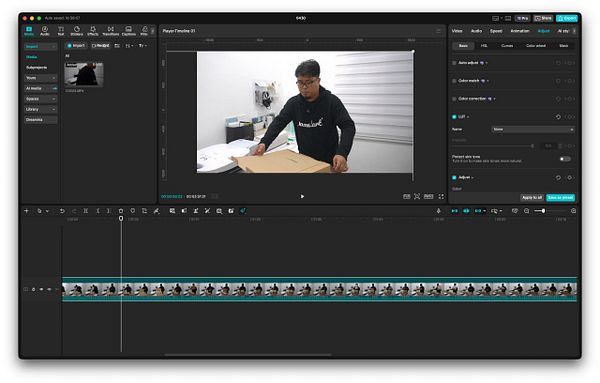Click Save as preset button
The image size is (600, 383).
pos(560,197)
